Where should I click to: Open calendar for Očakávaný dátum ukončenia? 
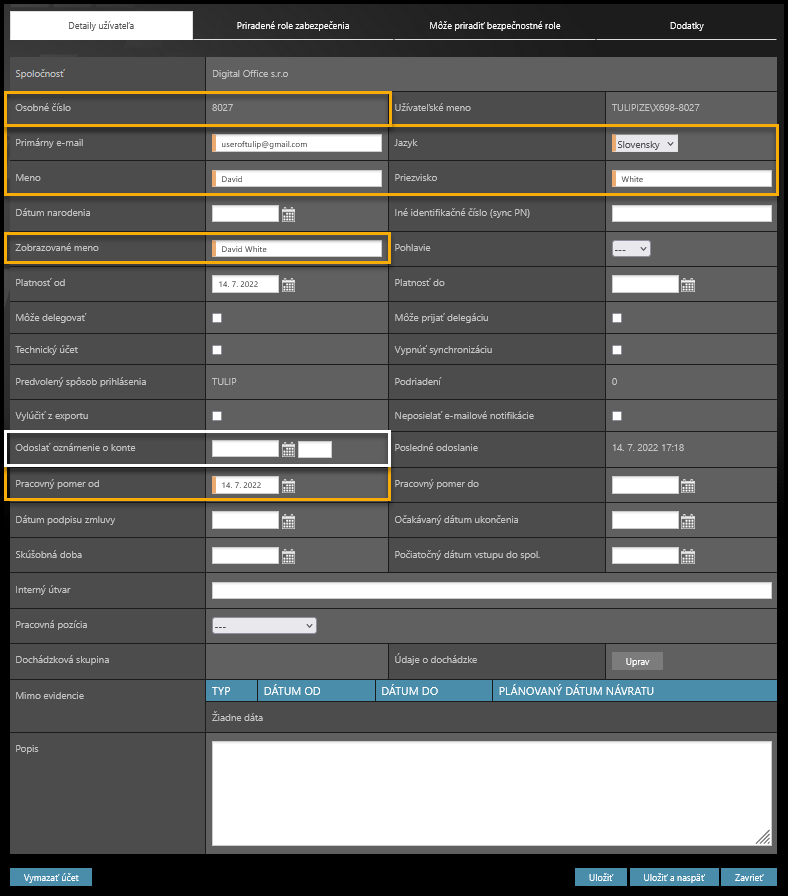coord(687,521)
